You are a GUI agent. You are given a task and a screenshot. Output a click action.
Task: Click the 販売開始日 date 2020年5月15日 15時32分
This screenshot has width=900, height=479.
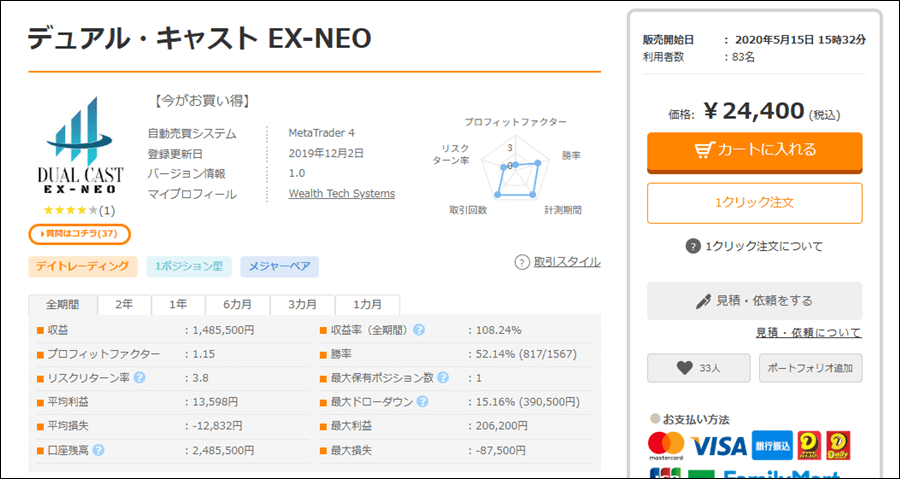[x=800, y=40]
